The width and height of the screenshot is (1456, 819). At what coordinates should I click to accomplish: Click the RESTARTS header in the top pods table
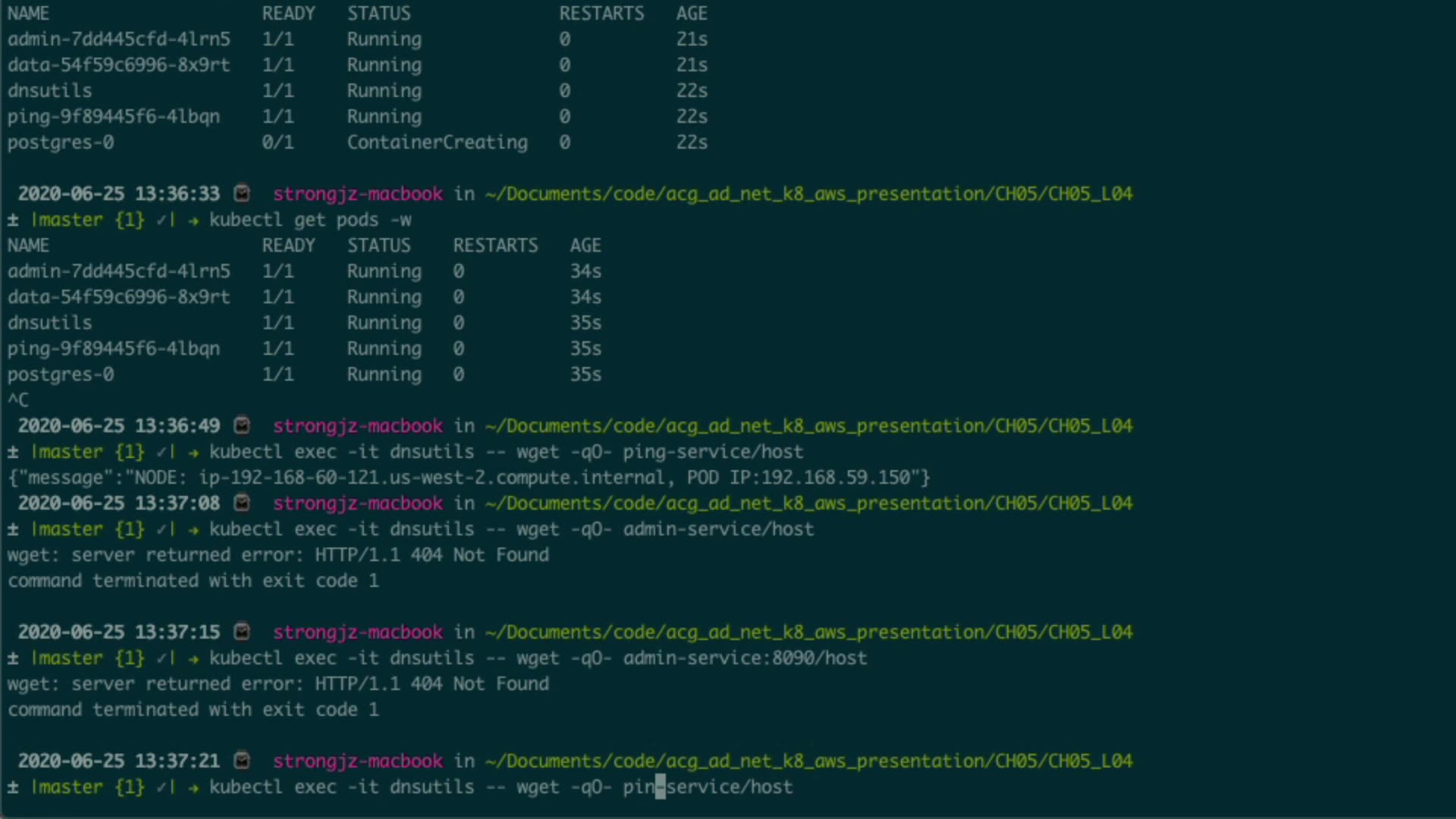click(601, 14)
